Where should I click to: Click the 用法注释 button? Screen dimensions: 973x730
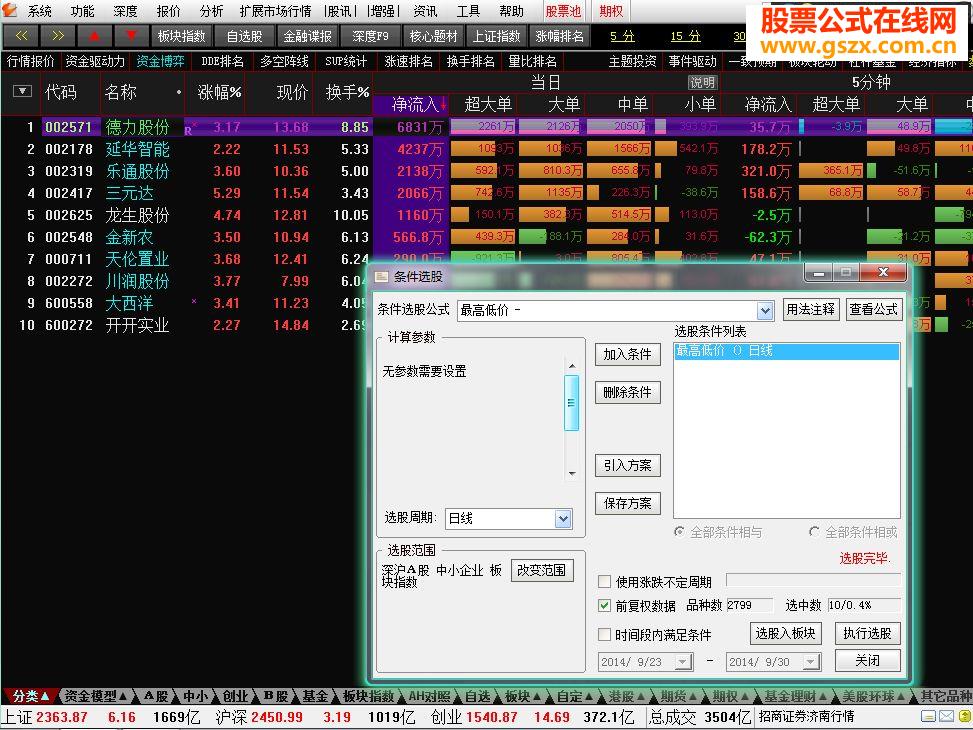[810, 309]
